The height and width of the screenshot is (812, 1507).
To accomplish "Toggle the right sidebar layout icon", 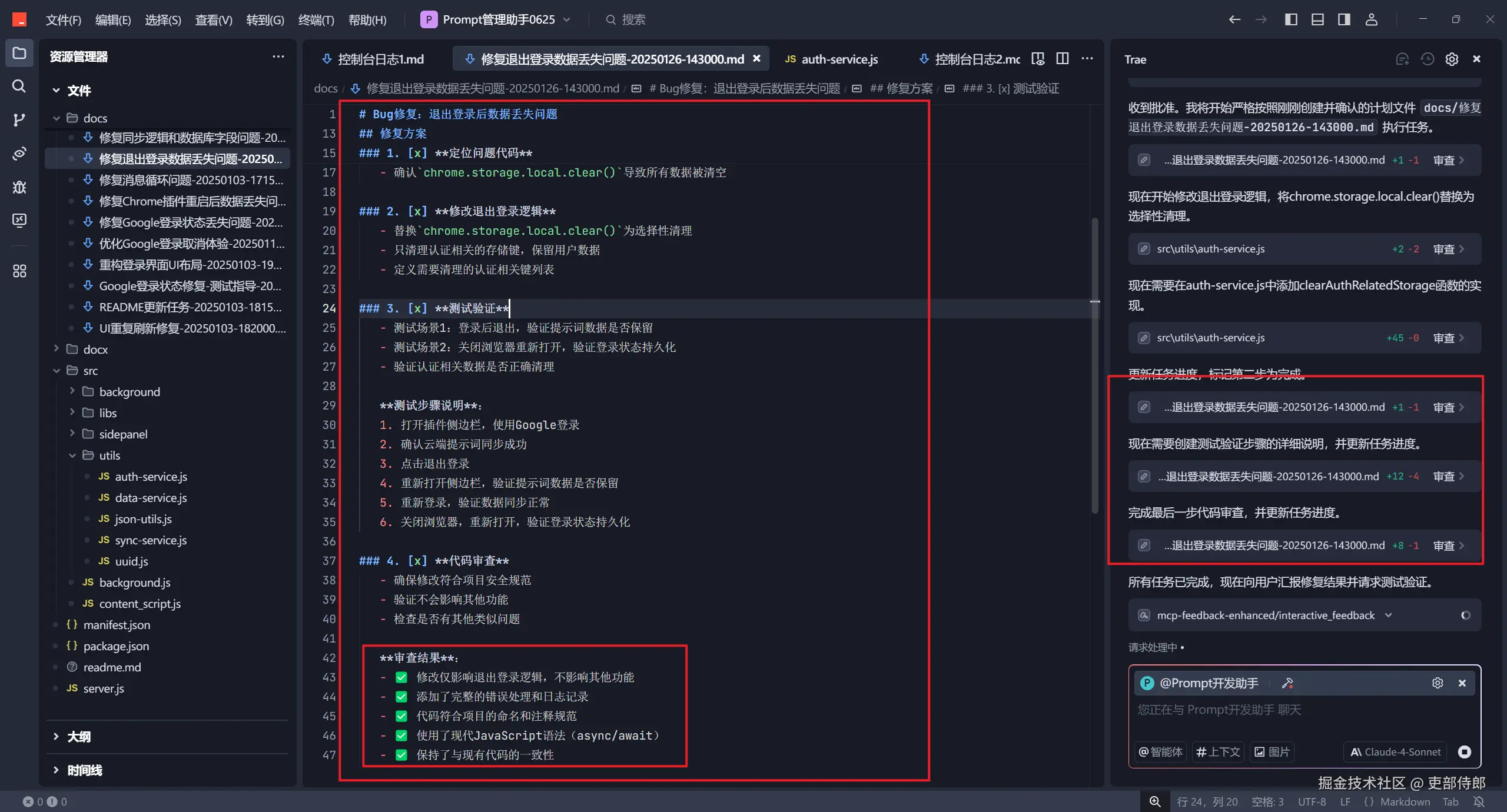I will coord(1344,19).
